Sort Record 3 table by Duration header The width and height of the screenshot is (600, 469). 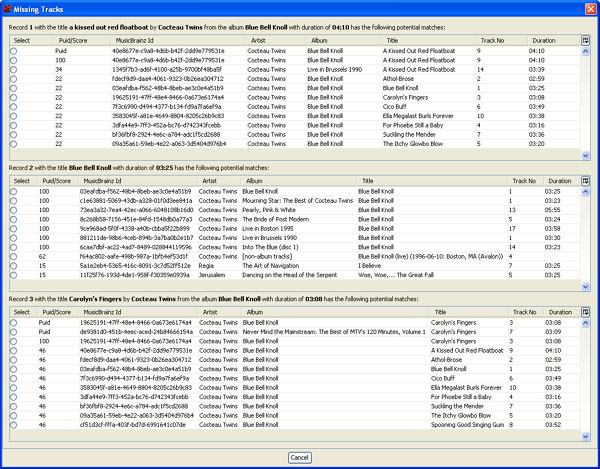(x=562, y=312)
